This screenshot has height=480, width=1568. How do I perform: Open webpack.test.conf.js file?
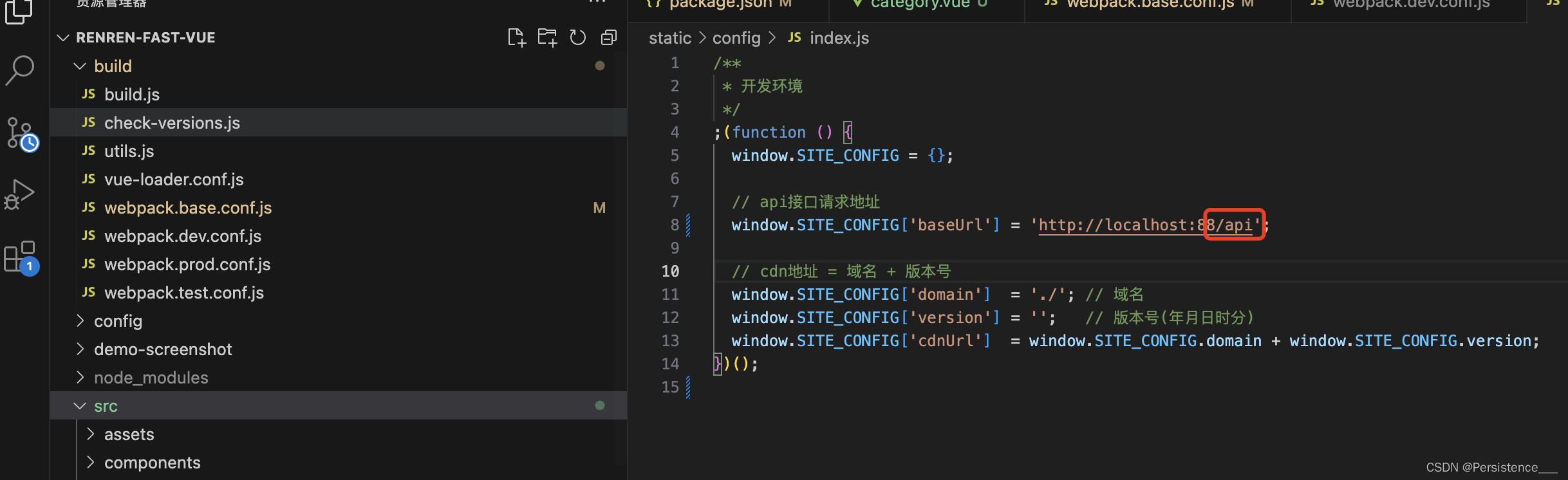339,293
